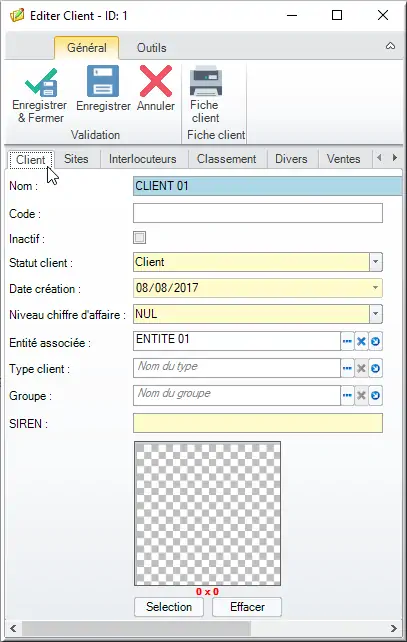Collapse the ribbon with the top-right chevron
Image resolution: width=407 pixels, height=642 pixels.
click(x=390, y=46)
